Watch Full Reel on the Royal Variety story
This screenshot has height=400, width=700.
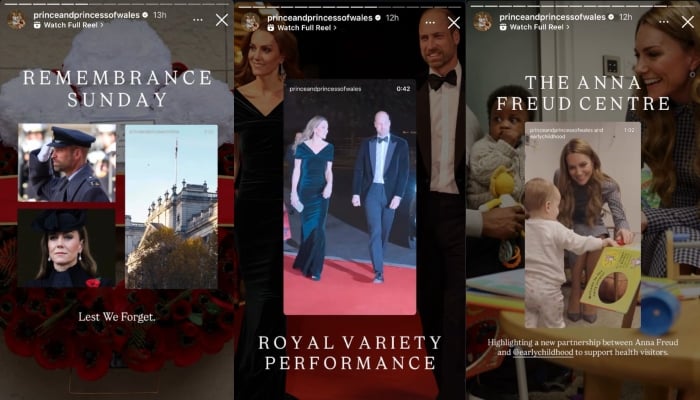(x=302, y=28)
